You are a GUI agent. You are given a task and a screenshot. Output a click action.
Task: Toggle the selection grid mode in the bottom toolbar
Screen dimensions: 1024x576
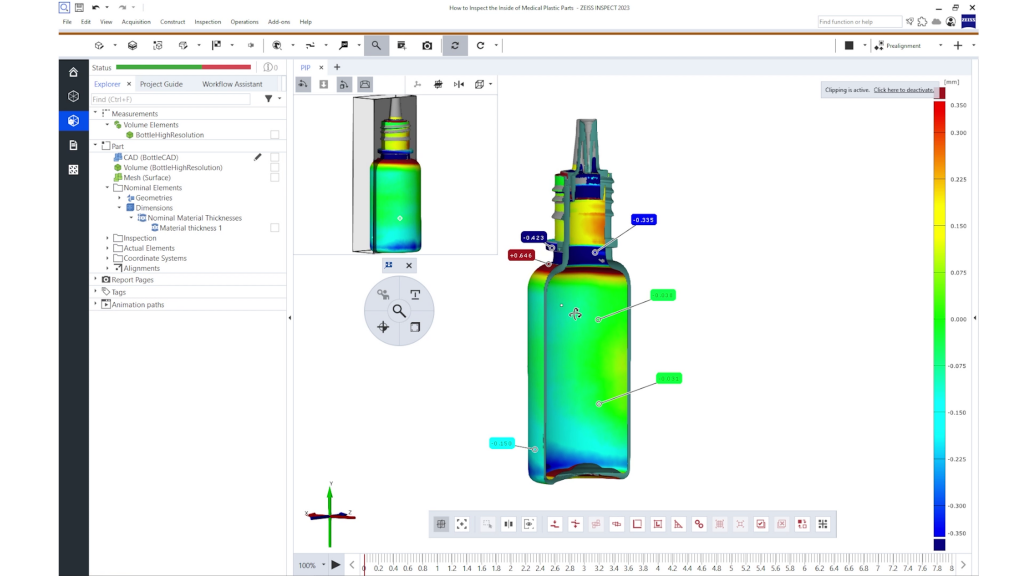[441, 524]
